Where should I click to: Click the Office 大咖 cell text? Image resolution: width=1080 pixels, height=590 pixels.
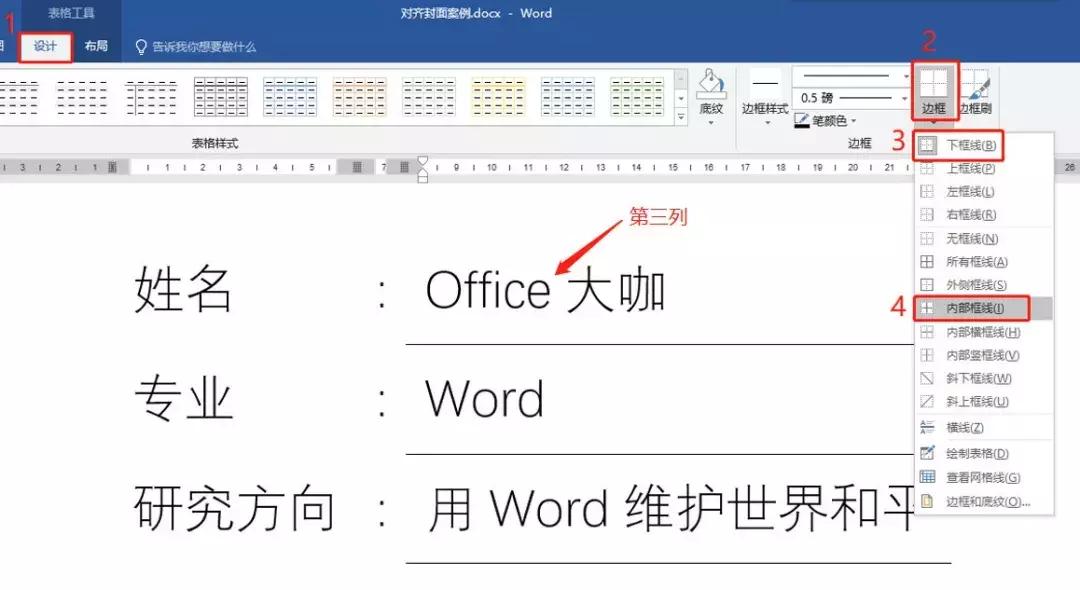[546, 291]
